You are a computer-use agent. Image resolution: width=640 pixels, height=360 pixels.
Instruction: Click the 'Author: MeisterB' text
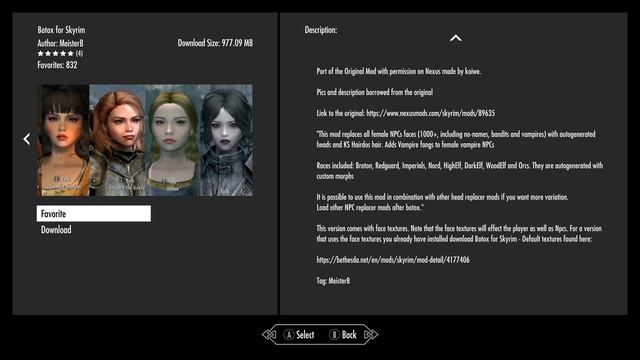(x=60, y=43)
